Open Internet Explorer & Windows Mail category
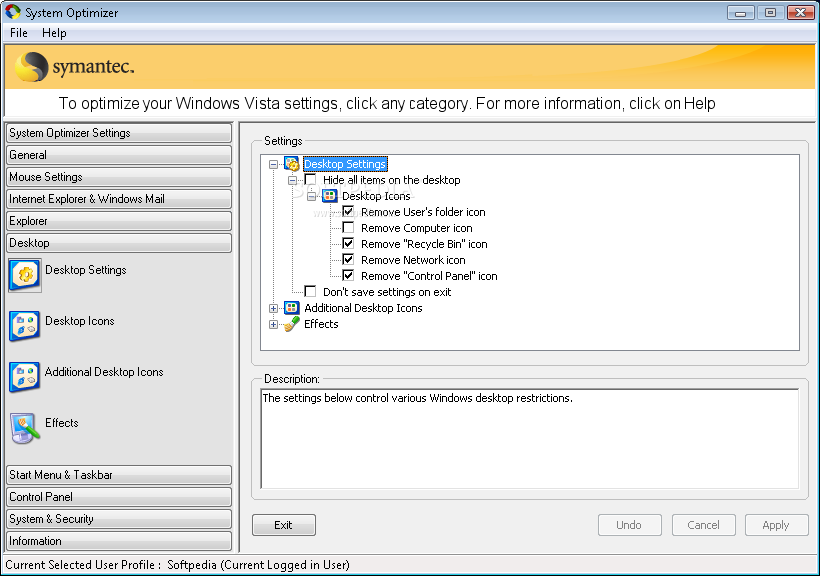 (x=119, y=199)
